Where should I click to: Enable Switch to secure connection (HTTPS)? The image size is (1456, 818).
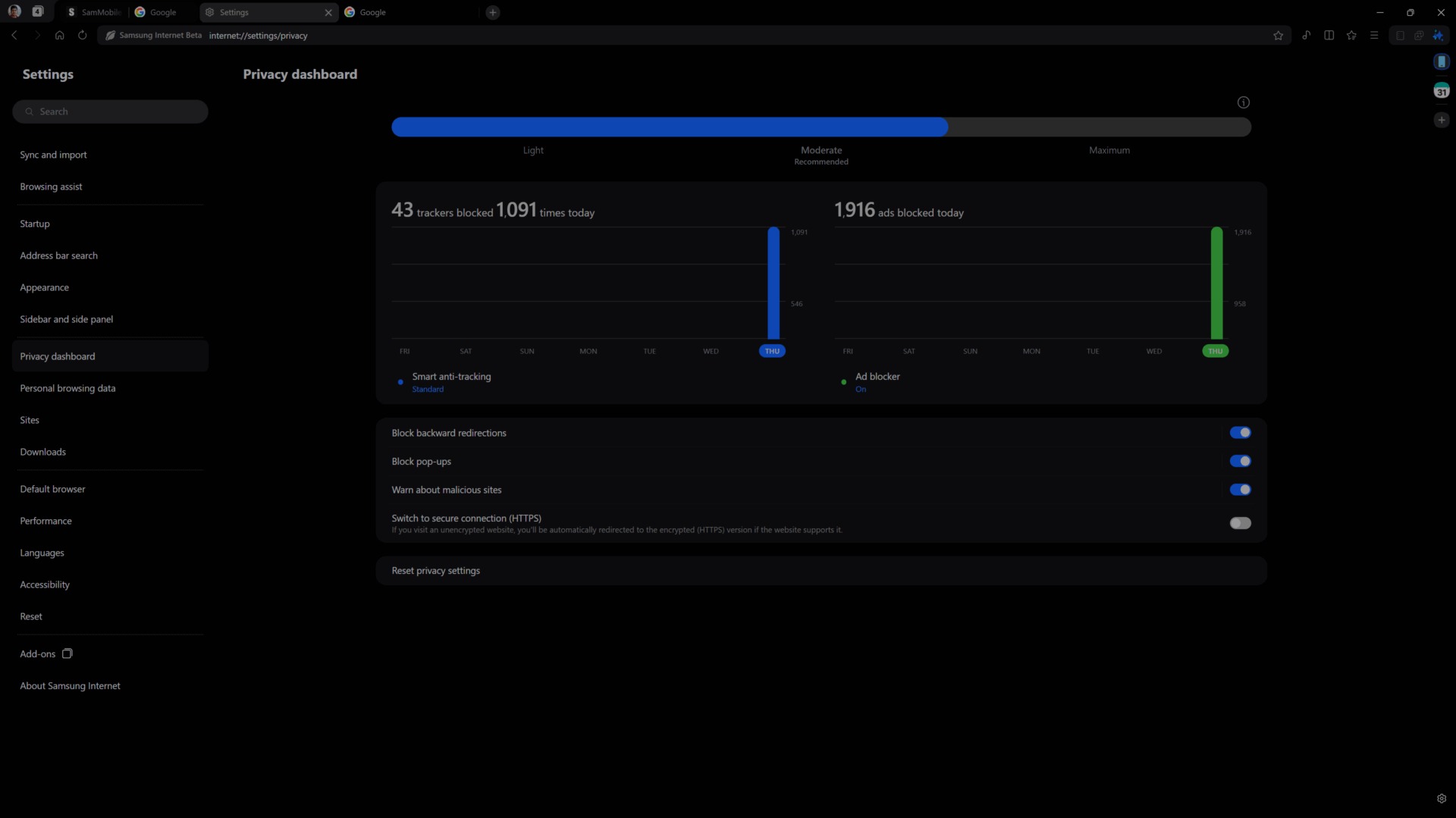(x=1241, y=522)
